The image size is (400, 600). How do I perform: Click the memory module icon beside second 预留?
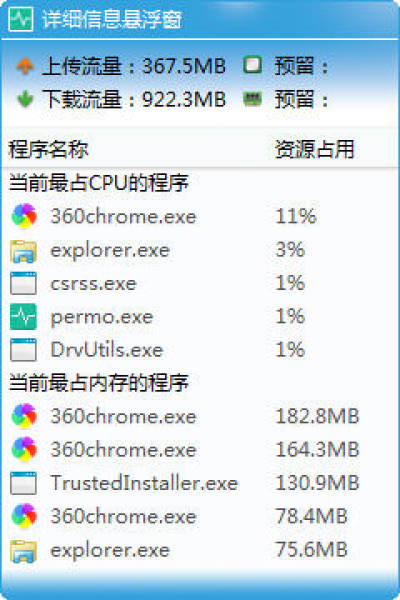click(x=253, y=99)
